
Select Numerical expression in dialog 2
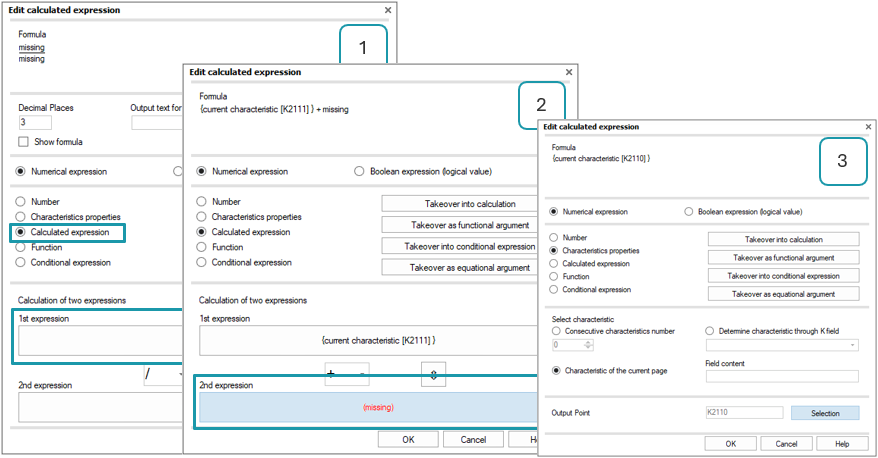tap(201, 171)
